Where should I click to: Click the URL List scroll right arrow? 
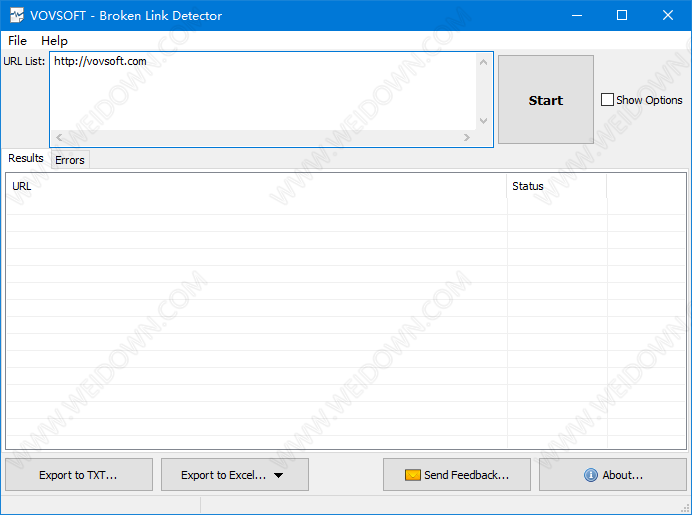pyautogui.click(x=467, y=138)
